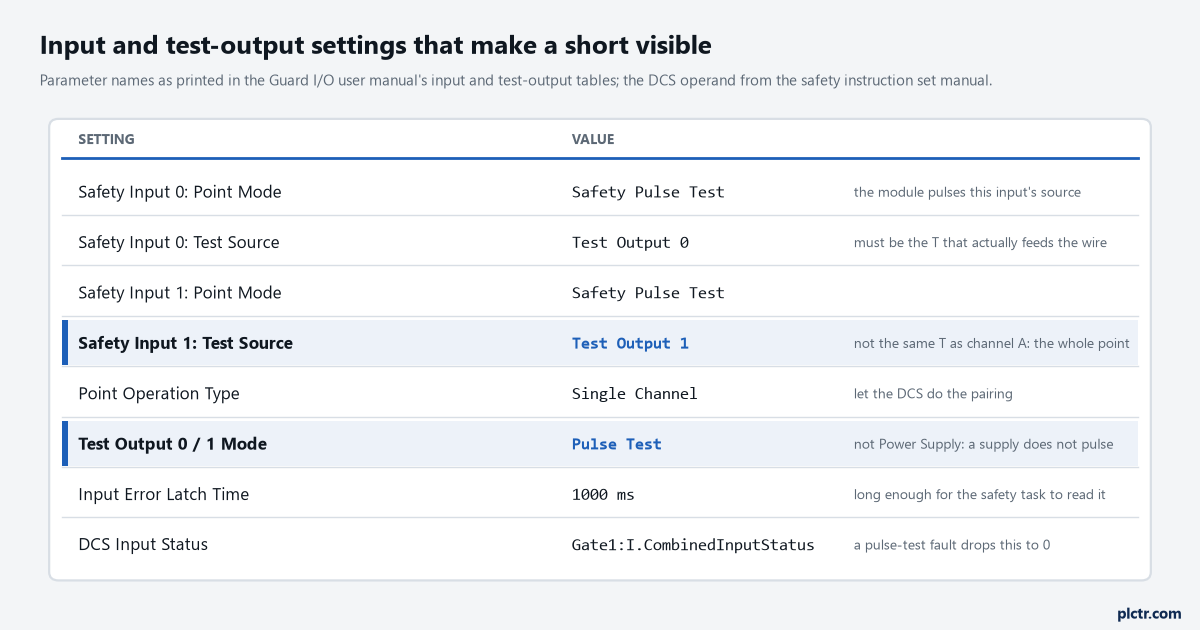This screenshot has height=630, width=1200.
Task: Click the blue 'Pulse Test' value
Action: click(617, 444)
